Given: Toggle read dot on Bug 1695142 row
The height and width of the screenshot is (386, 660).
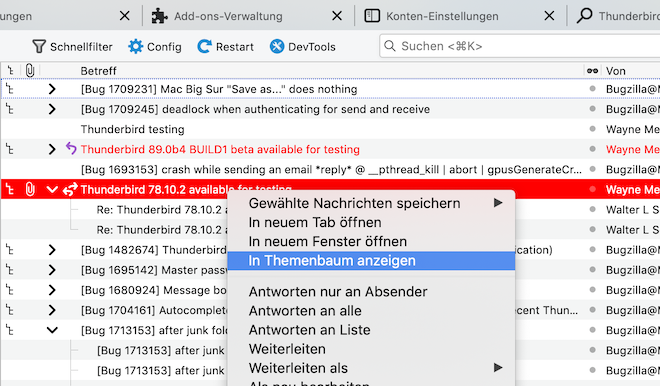Looking at the screenshot, I should [x=593, y=270].
